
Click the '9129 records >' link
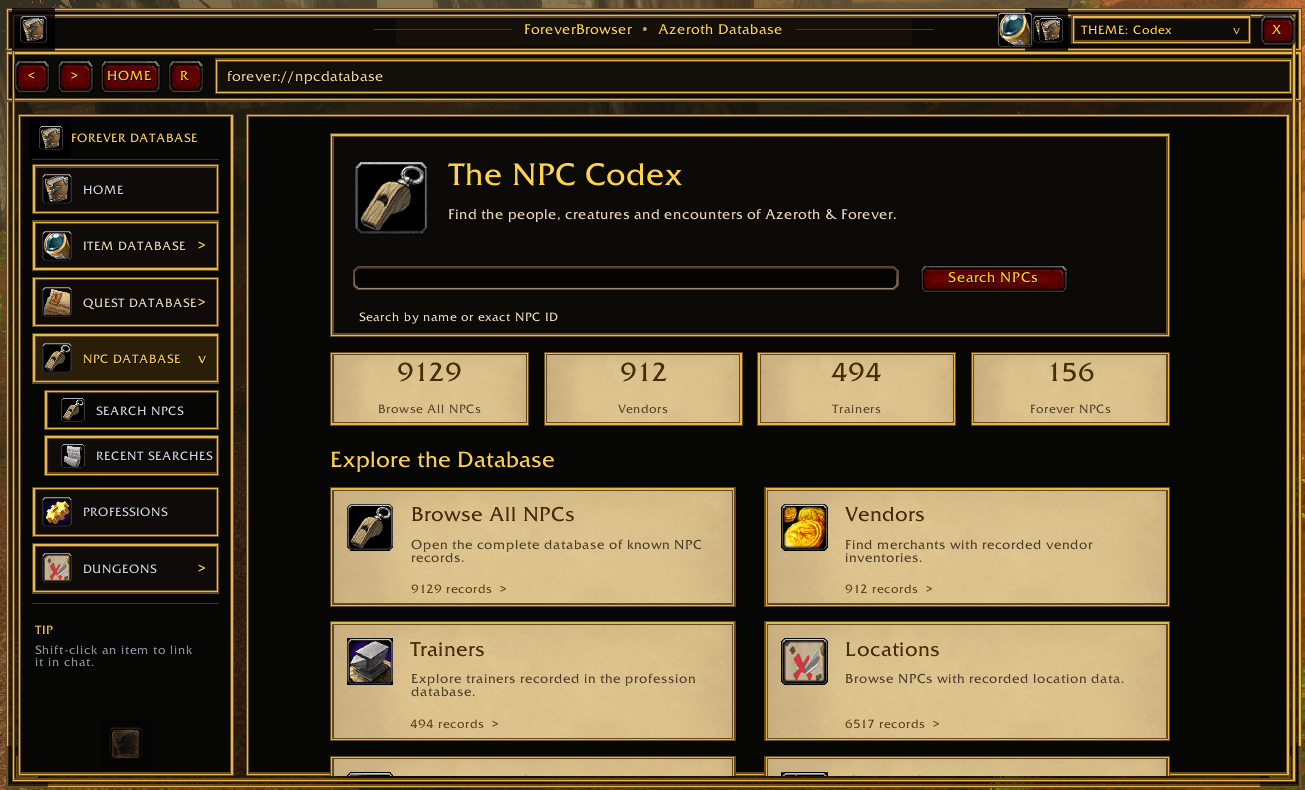pyautogui.click(x=459, y=589)
